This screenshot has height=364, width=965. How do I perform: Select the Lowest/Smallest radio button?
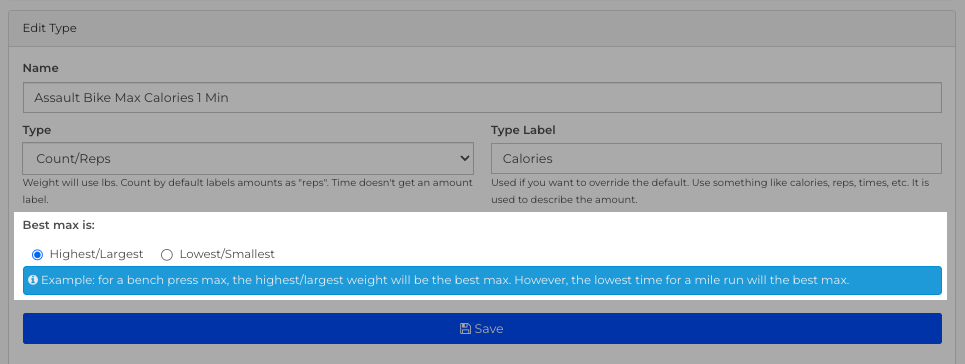167,254
